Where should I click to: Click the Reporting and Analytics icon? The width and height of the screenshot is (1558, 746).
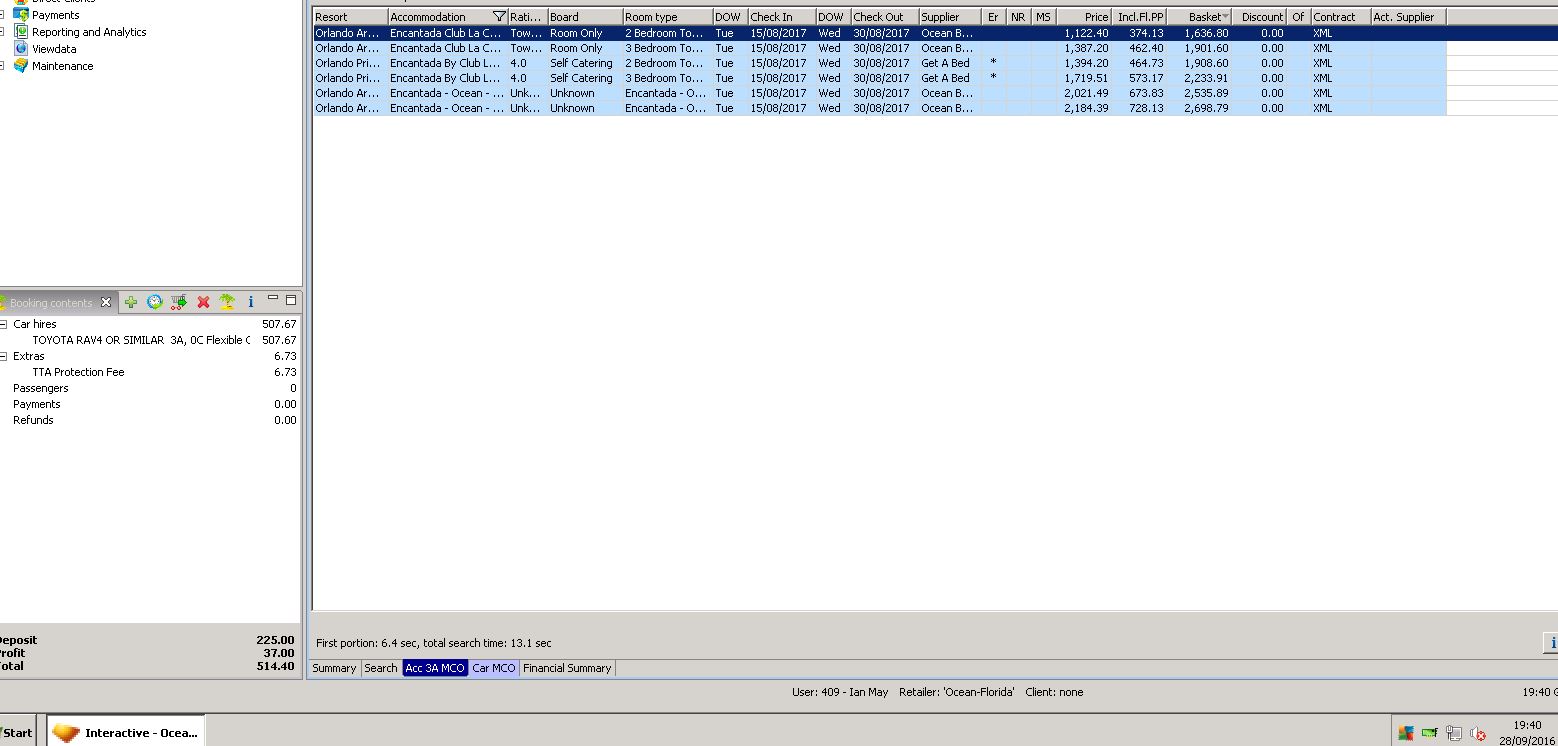click(x=21, y=32)
